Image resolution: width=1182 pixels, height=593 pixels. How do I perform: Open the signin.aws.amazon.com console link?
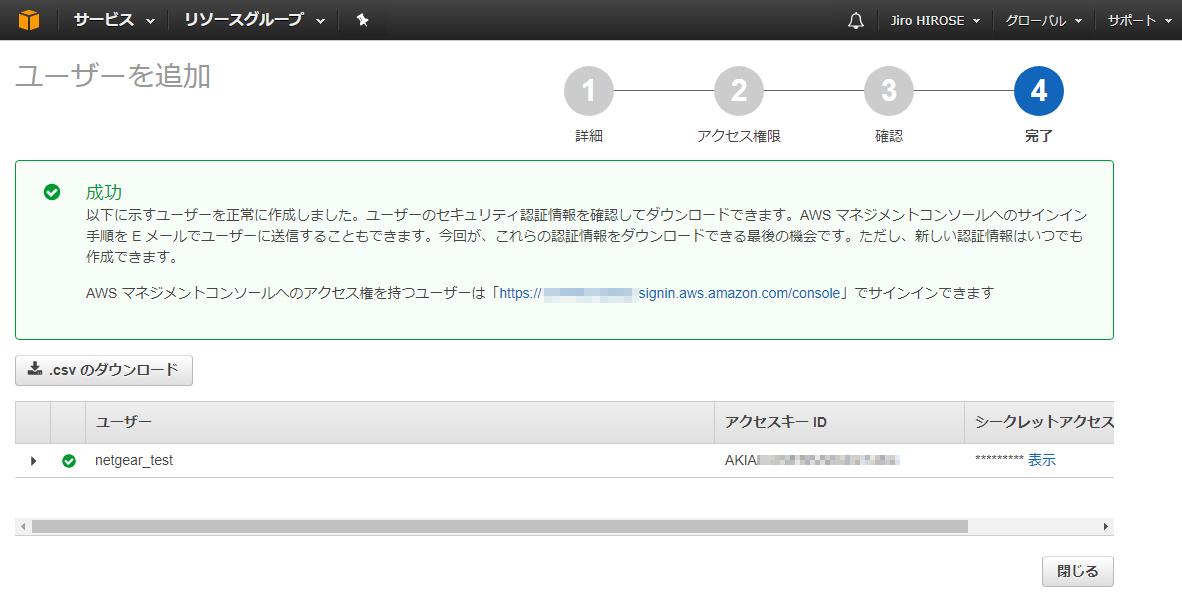point(669,293)
